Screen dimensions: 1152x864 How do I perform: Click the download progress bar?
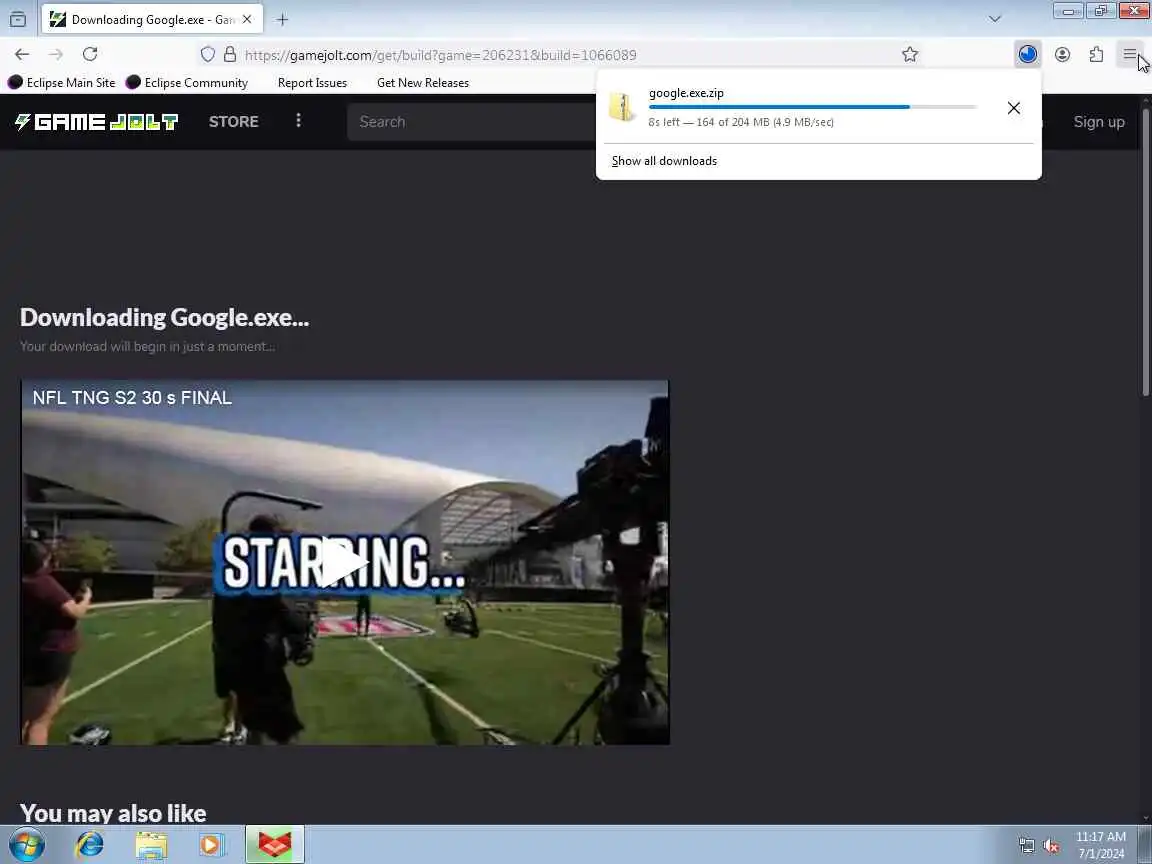click(813, 107)
